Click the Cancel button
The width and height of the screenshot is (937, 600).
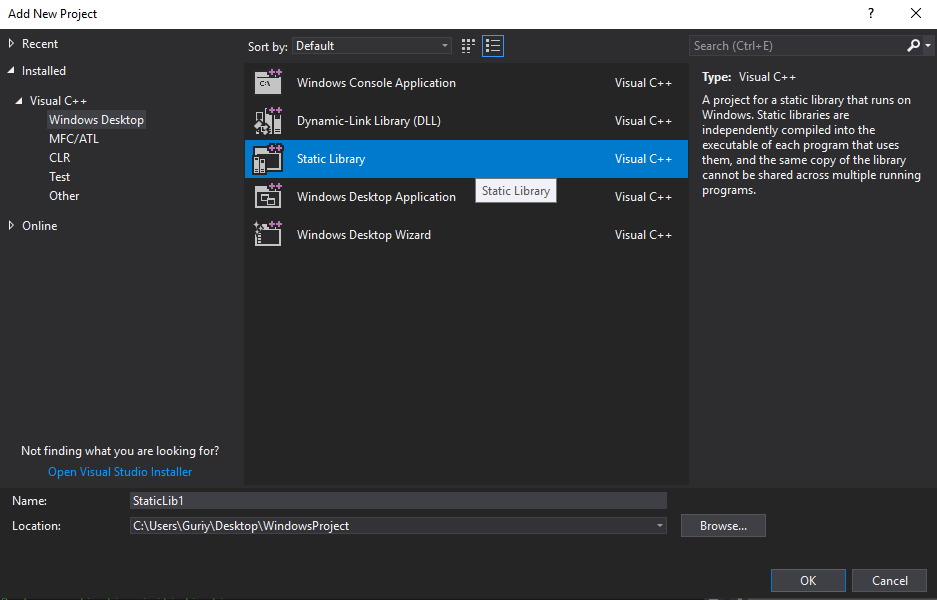(x=889, y=580)
